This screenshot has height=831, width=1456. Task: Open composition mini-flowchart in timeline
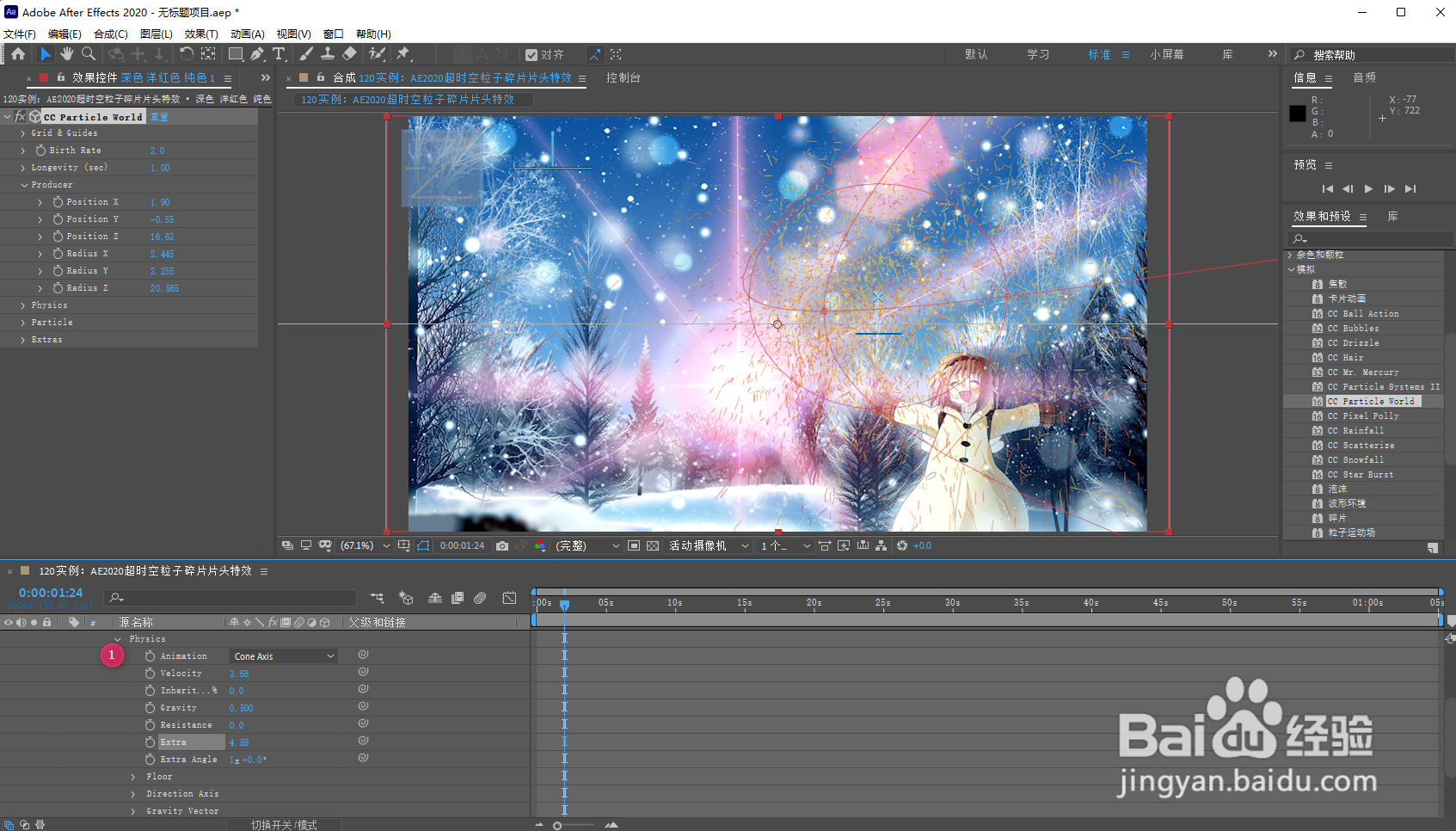[x=377, y=598]
